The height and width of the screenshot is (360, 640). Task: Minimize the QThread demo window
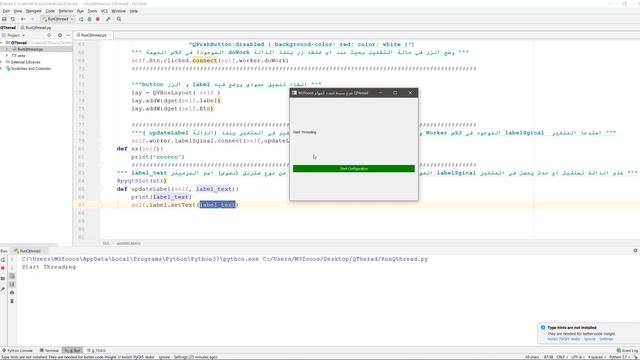pyautogui.click(x=380, y=93)
